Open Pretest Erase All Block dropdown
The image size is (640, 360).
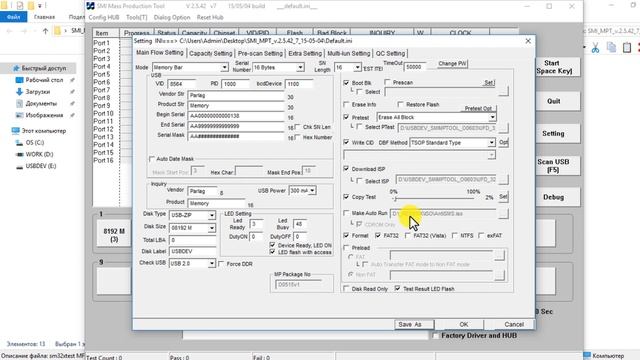point(492,118)
